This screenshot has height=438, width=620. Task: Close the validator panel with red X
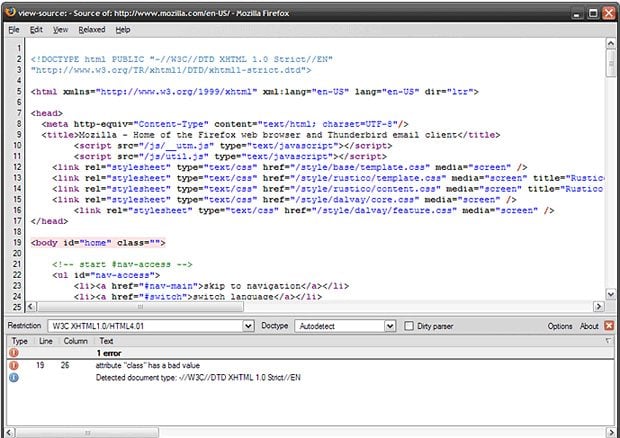609,326
